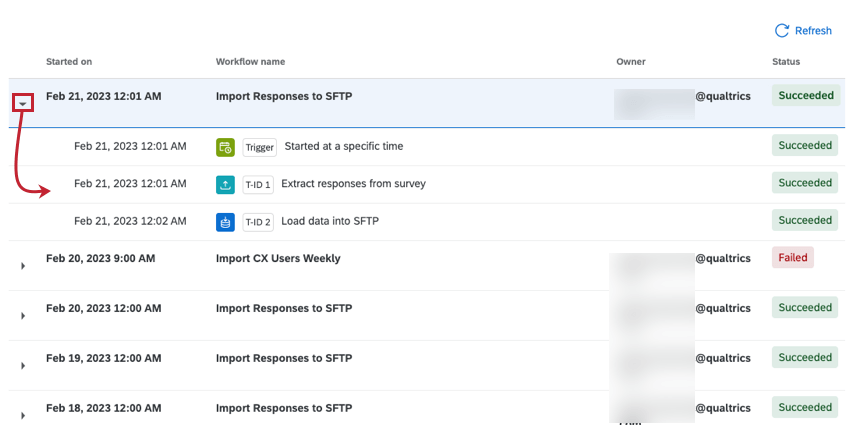Click the Failed status badge
The height and width of the screenshot is (425, 850).
coord(790,258)
